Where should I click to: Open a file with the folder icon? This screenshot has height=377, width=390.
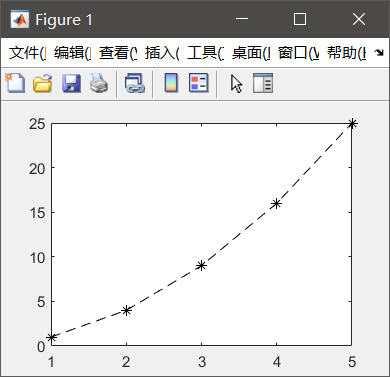tap(42, 83)
